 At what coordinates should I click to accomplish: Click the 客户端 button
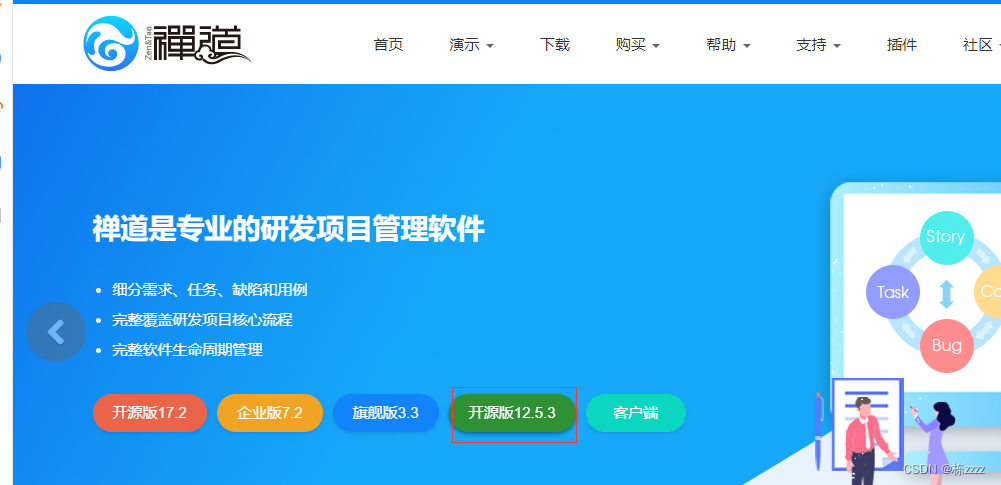pos(636,413)
